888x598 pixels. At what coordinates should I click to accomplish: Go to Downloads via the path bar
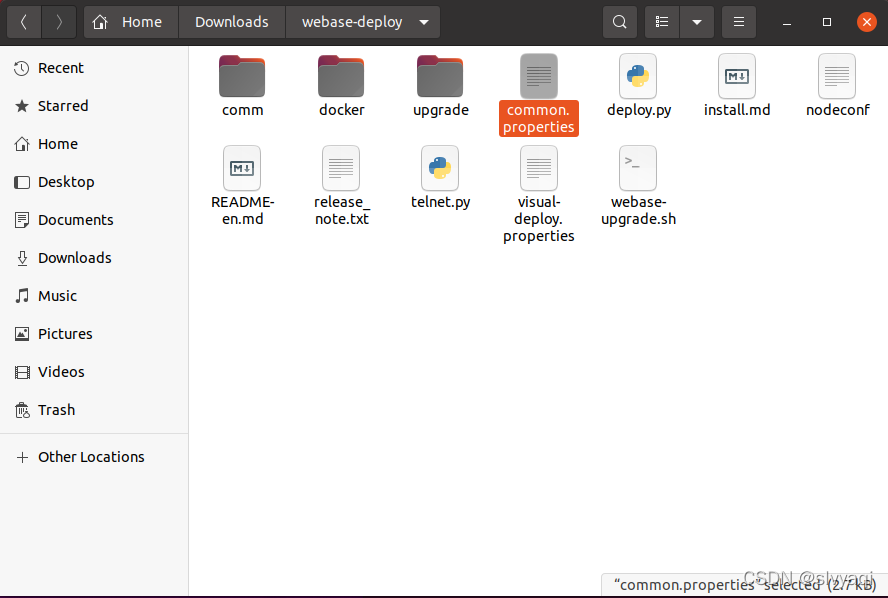231,21
